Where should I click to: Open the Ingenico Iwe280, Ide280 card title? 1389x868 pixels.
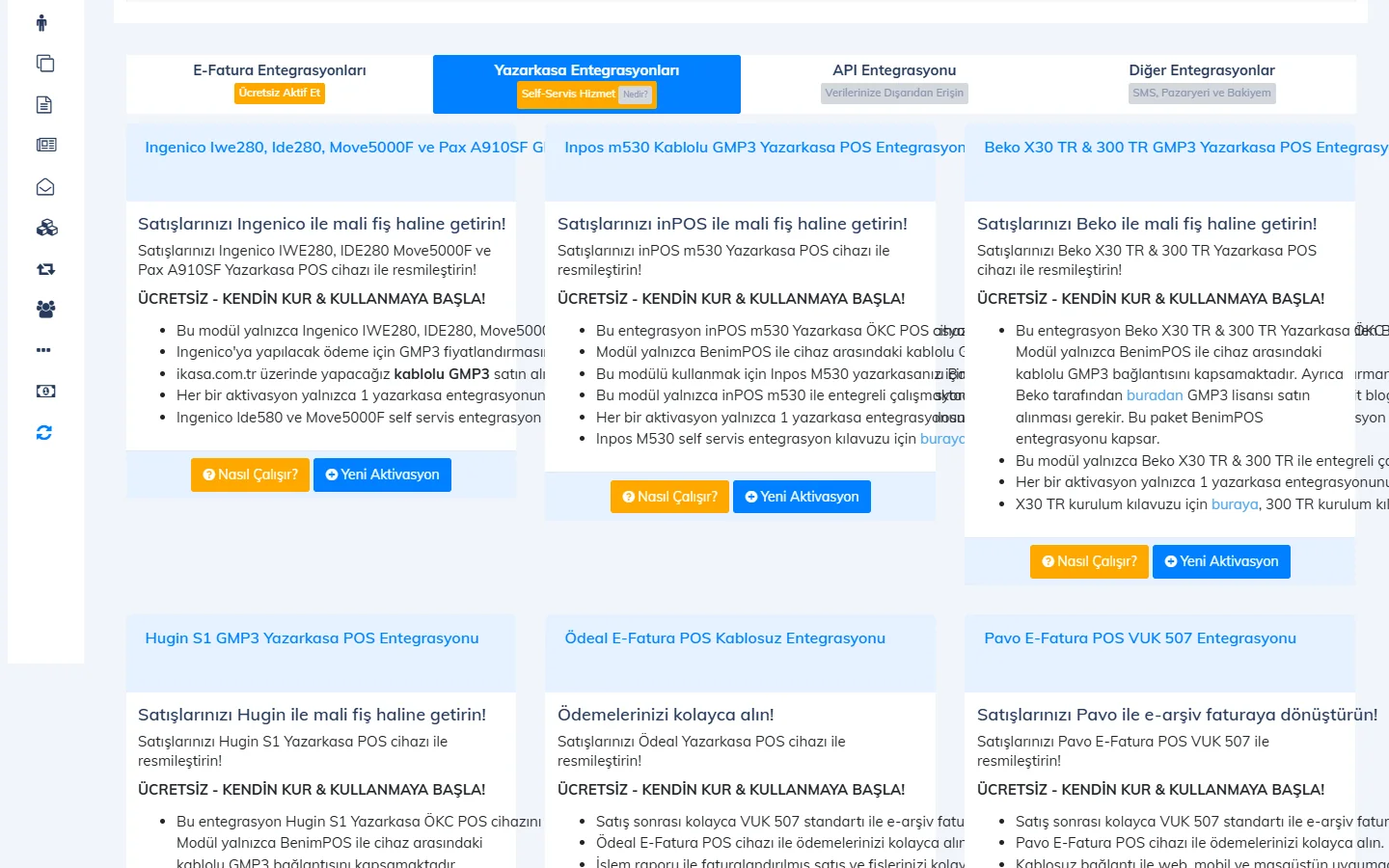point(345,148)
